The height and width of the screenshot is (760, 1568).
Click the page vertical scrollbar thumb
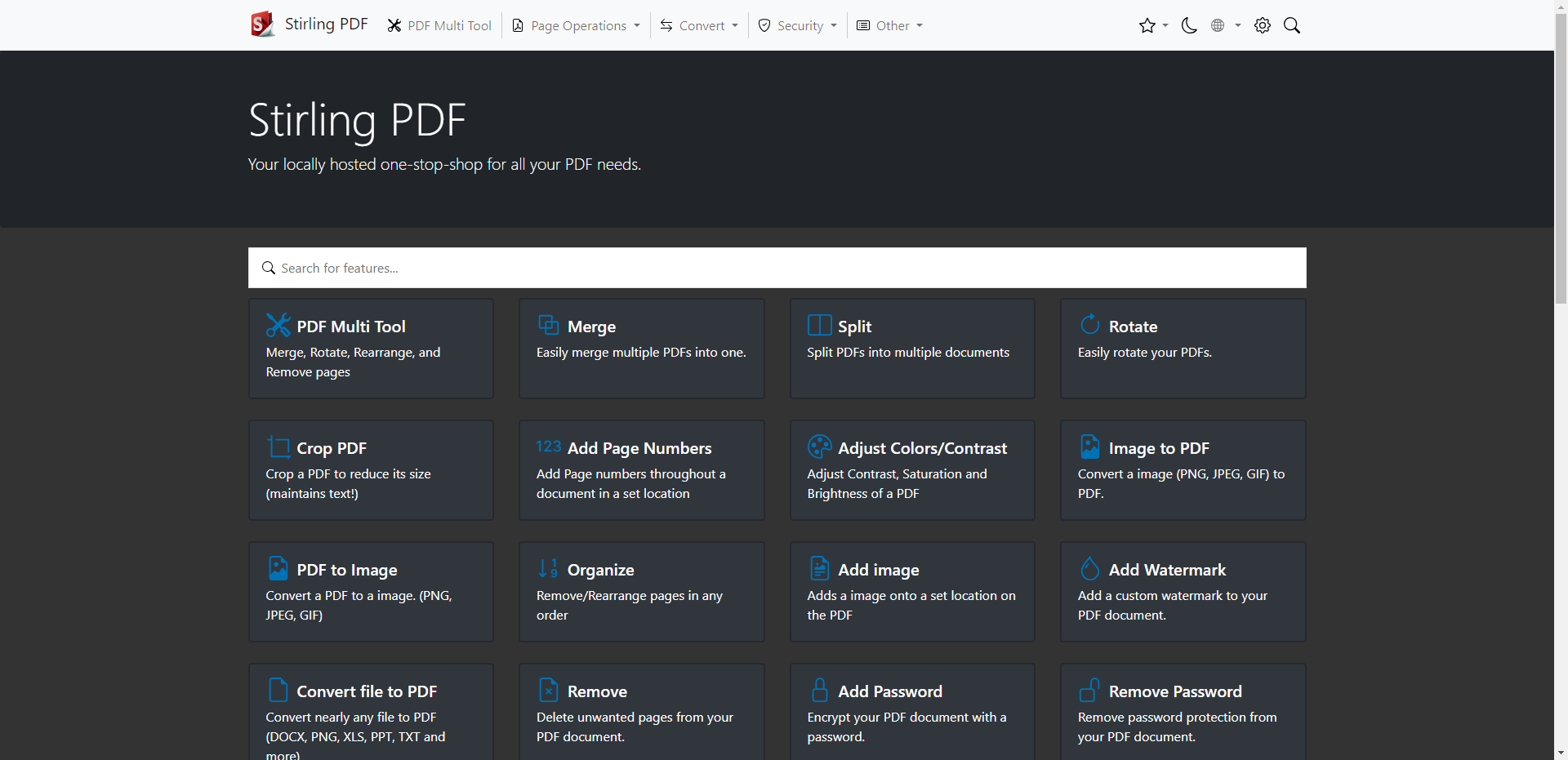1561,157
